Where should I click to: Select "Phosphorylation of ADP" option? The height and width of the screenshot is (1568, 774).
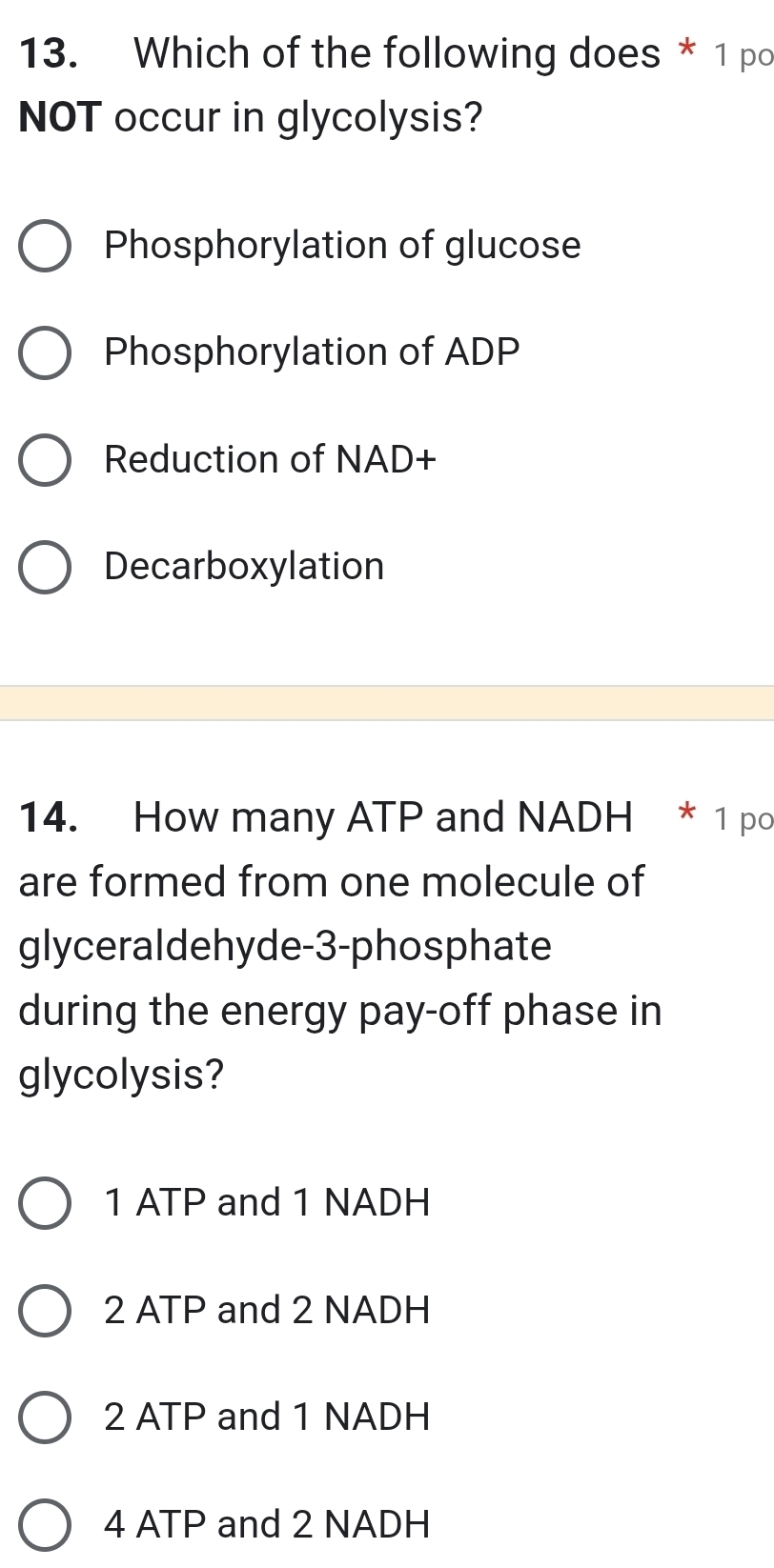(x=44, y=352)
